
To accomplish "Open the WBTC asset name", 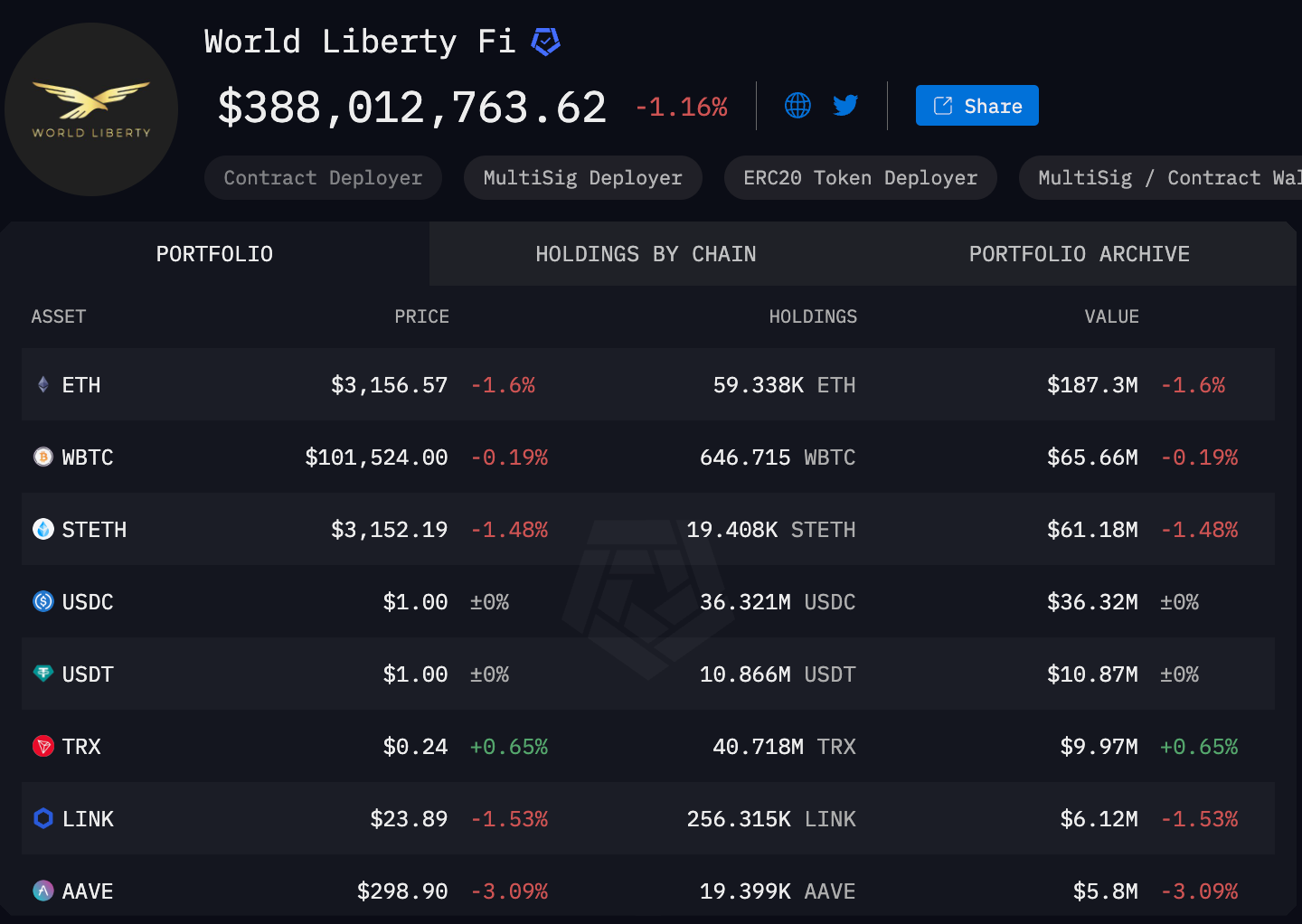I will [88, 457].
